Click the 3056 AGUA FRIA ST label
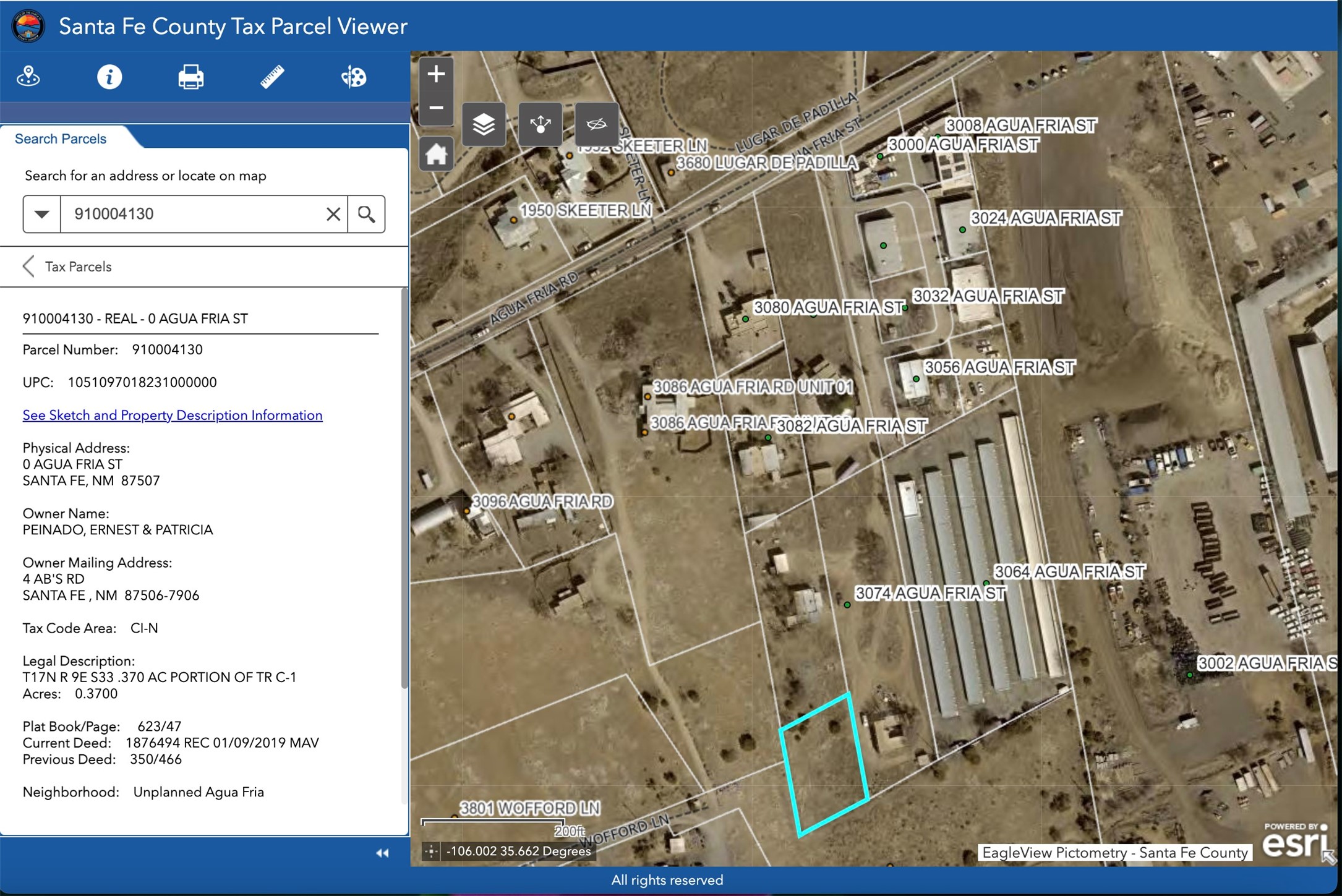1342x896 pixels. click(999, 367)
